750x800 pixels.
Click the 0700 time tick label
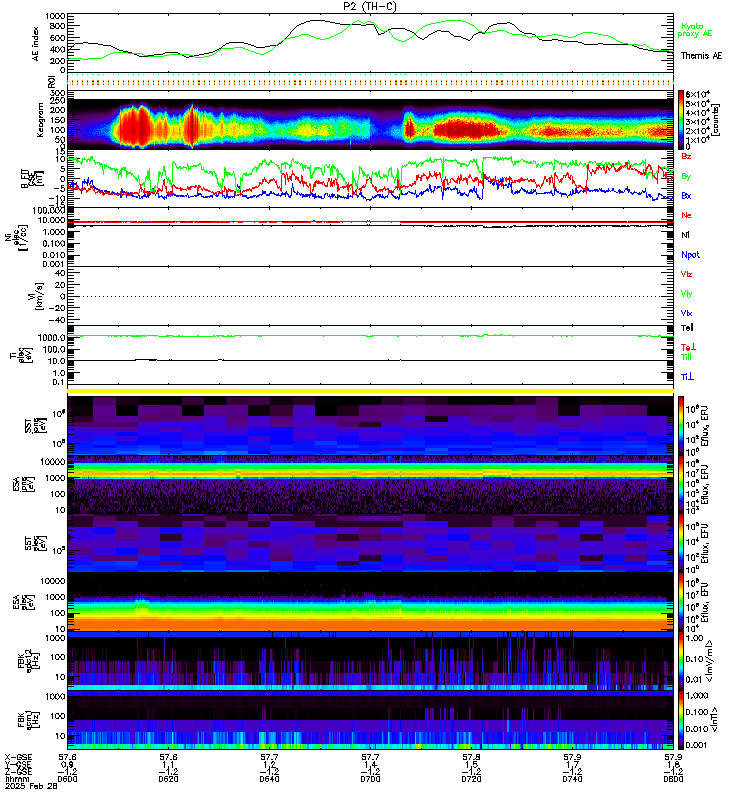coord(370,779)
